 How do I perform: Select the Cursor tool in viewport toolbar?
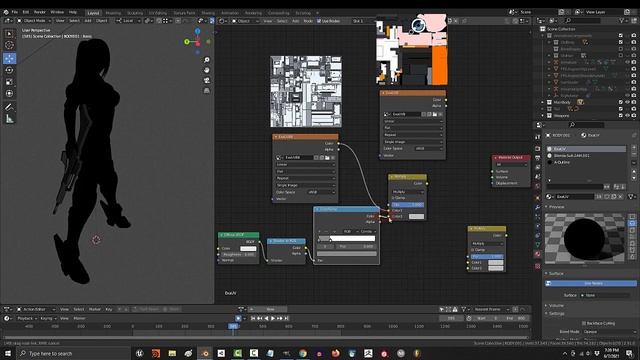pos(9,45)
